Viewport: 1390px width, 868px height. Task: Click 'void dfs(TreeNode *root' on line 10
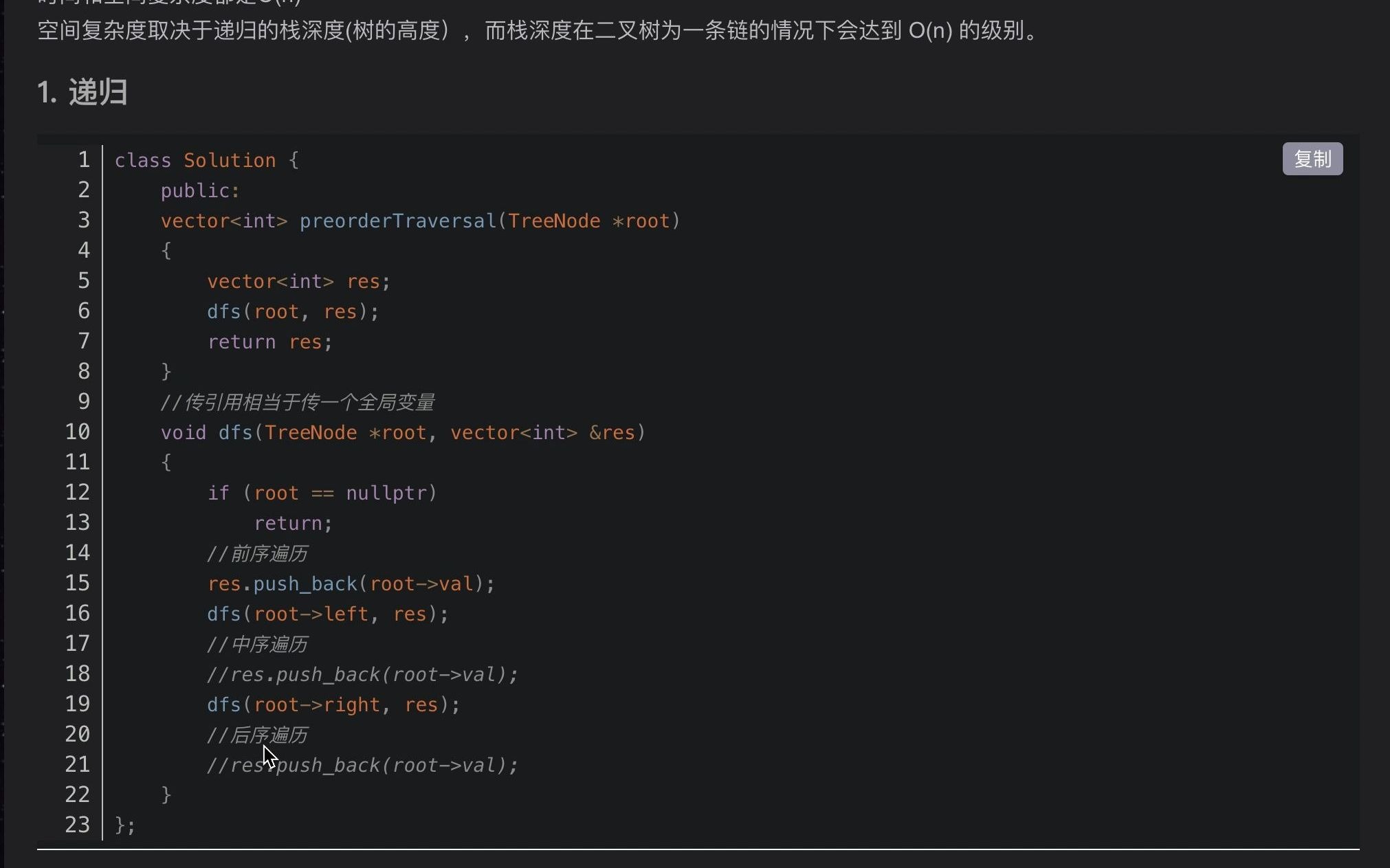(x=294, y=433)
